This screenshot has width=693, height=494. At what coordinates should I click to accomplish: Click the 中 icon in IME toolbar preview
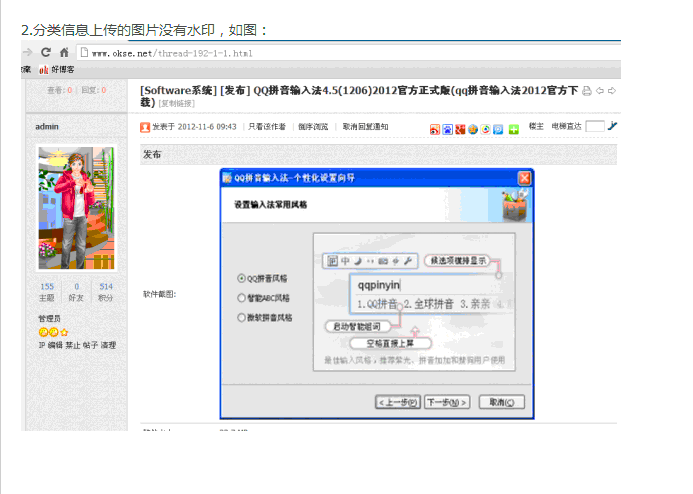[345, 261]
